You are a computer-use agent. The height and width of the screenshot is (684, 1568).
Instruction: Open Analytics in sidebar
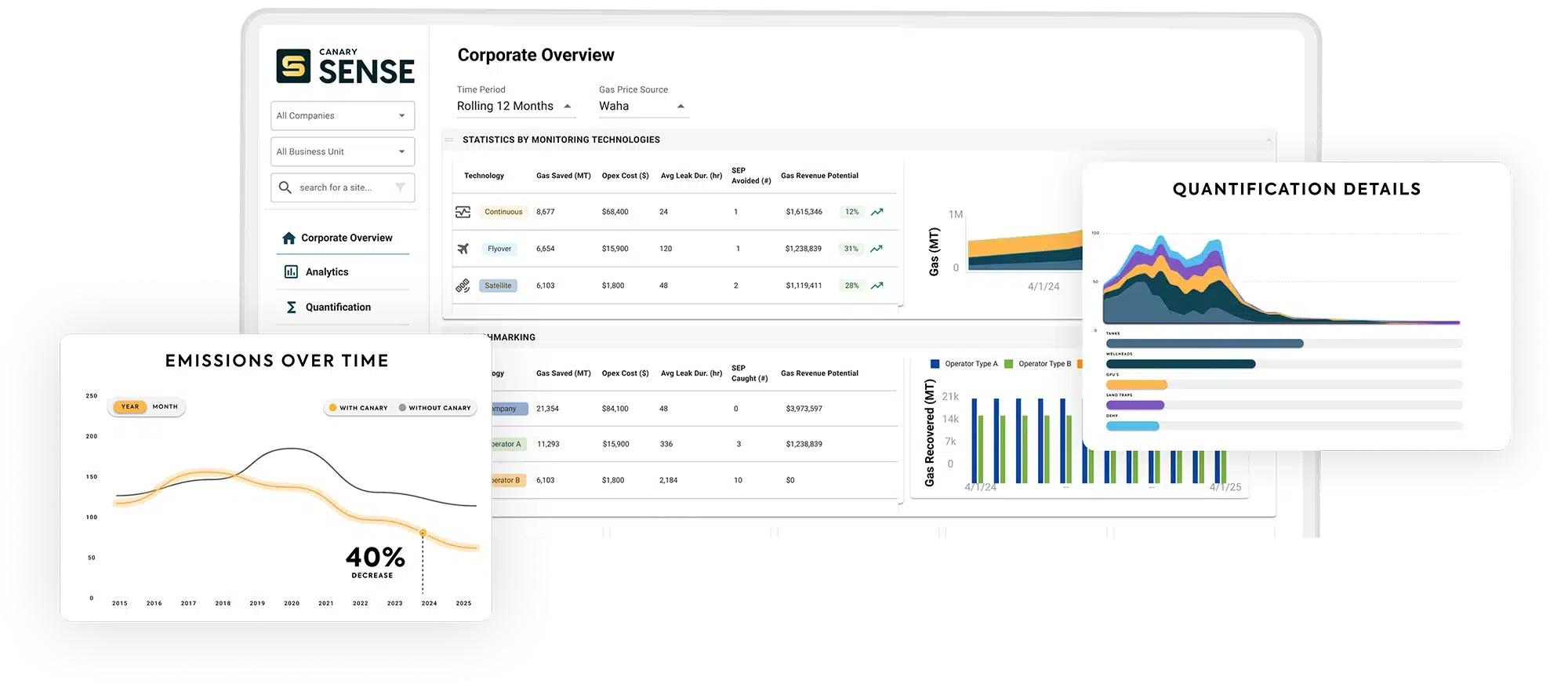pos(343,271)
